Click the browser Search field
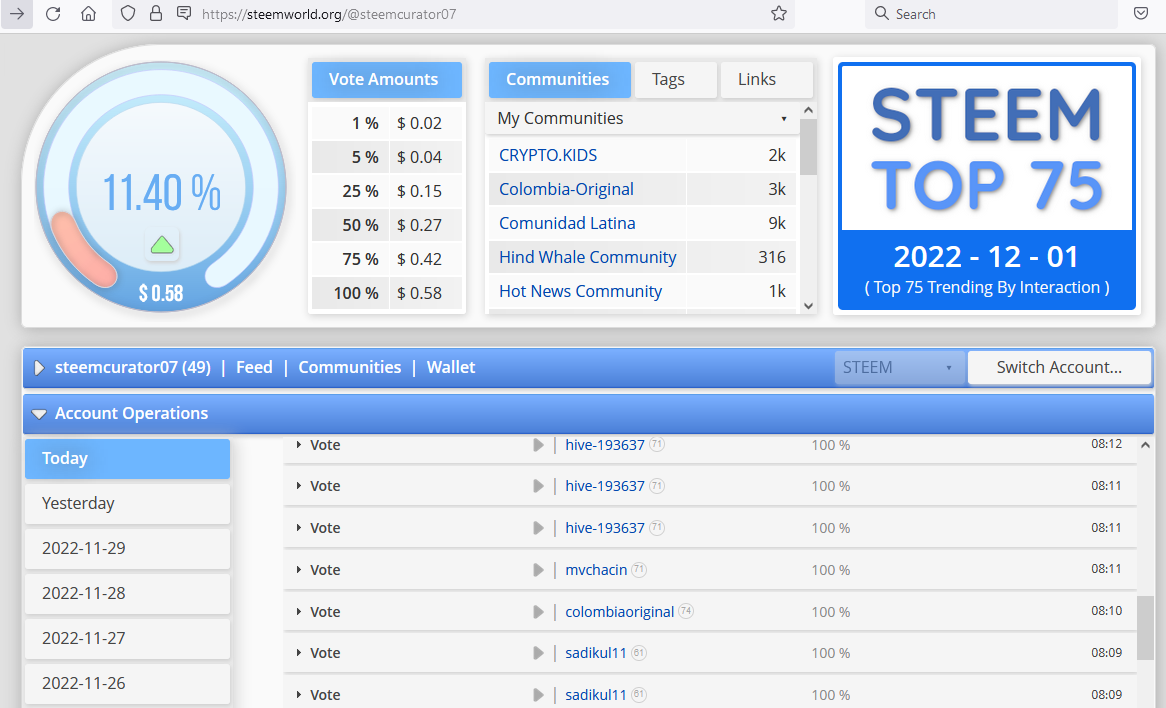The width and height of the screenshot is (1166, 708). (991, 13)
